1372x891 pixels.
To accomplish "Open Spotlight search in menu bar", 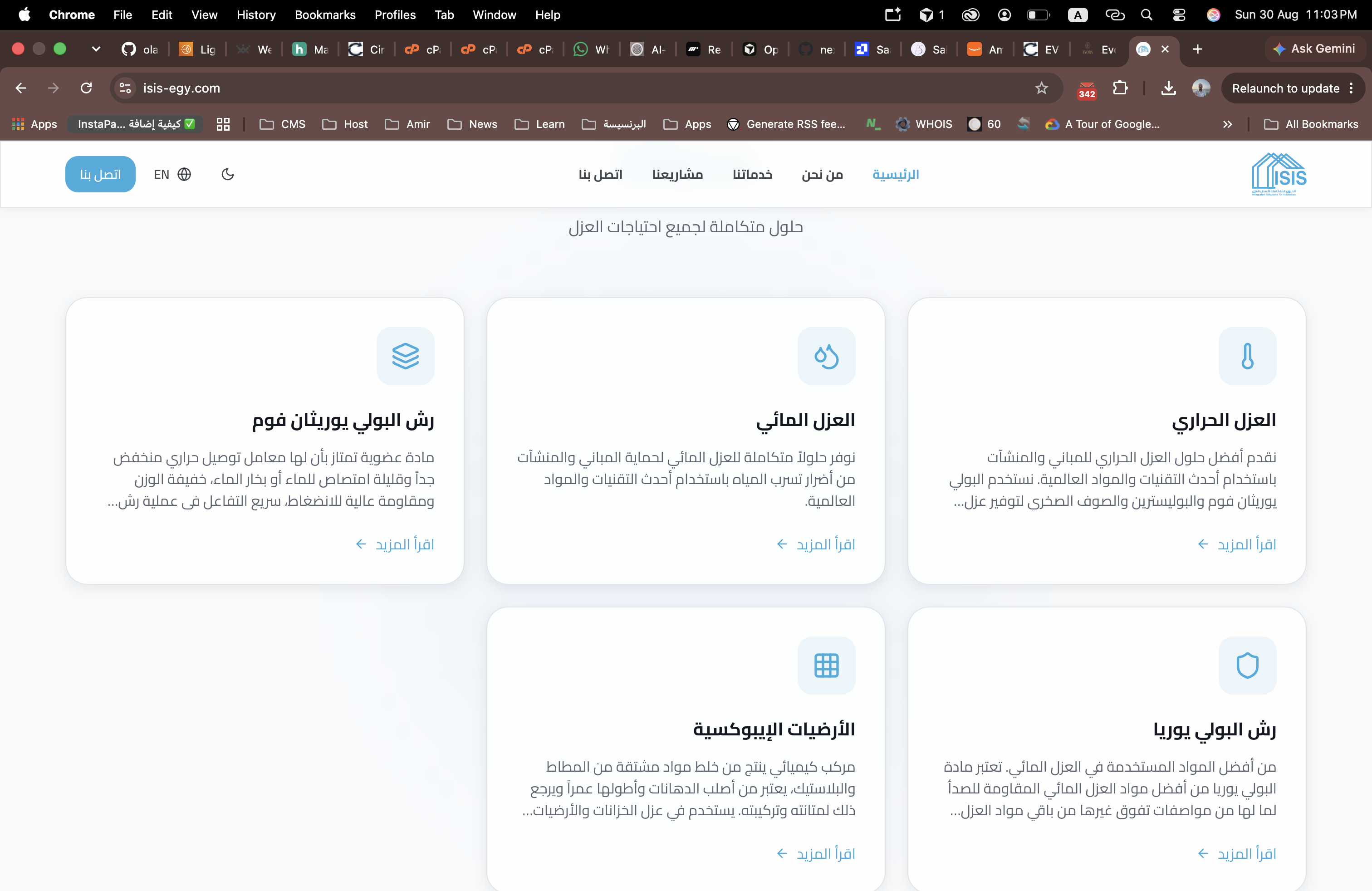I will pyautogui.click(x=1147, y=15).
